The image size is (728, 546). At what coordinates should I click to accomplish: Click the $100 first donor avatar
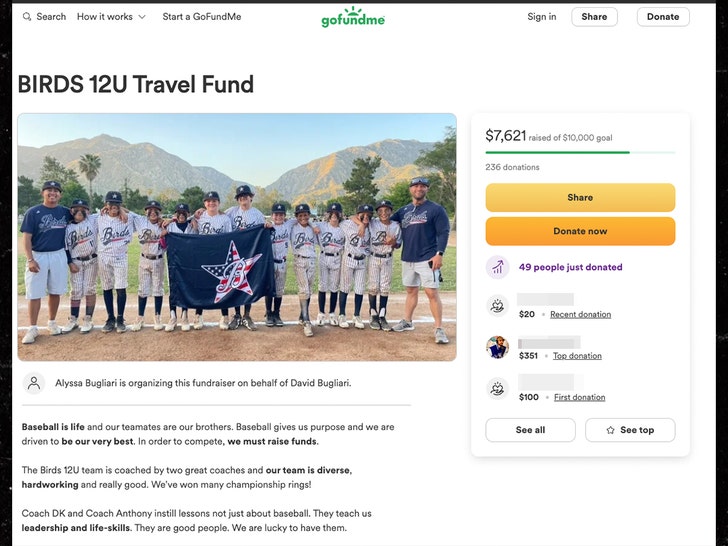click(x=497, y=389)
